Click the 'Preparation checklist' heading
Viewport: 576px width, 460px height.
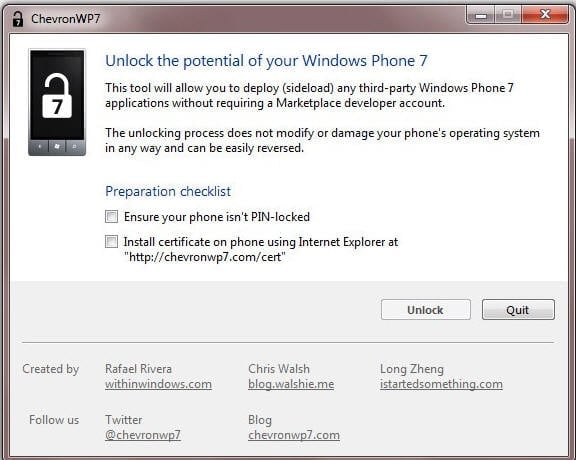click(168, 191)
